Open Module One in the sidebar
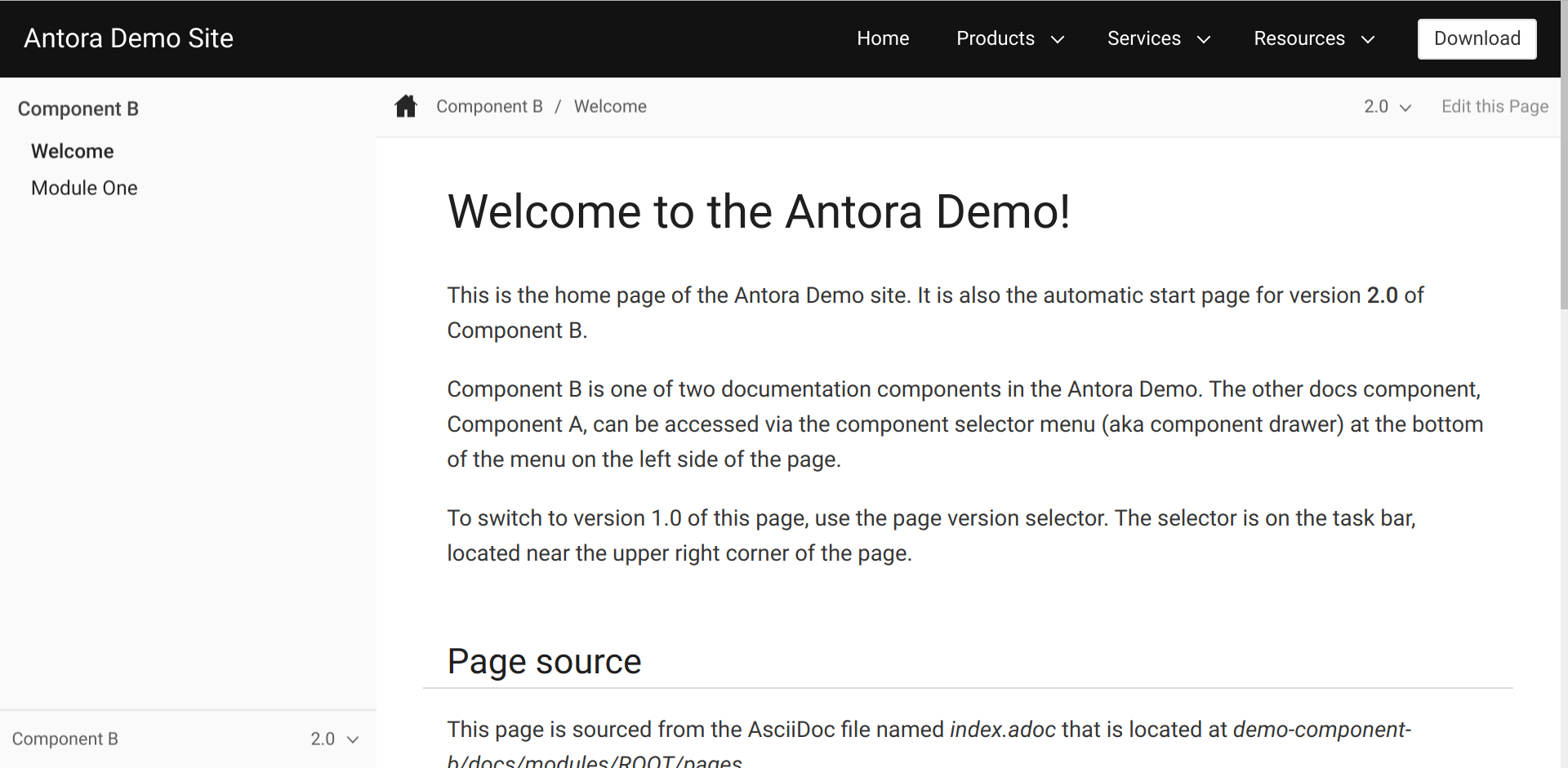Screen dimensions: 1568x768 (x=84, y=188)
